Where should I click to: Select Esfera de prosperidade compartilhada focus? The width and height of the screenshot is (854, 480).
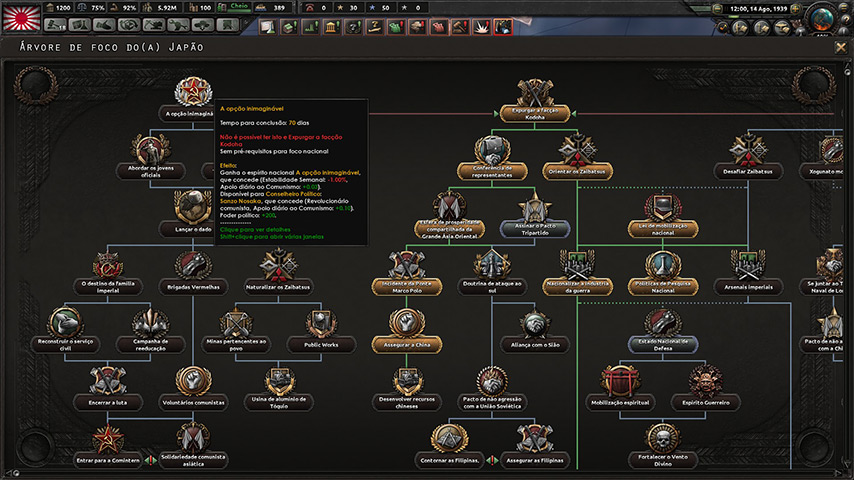[449, 216]
